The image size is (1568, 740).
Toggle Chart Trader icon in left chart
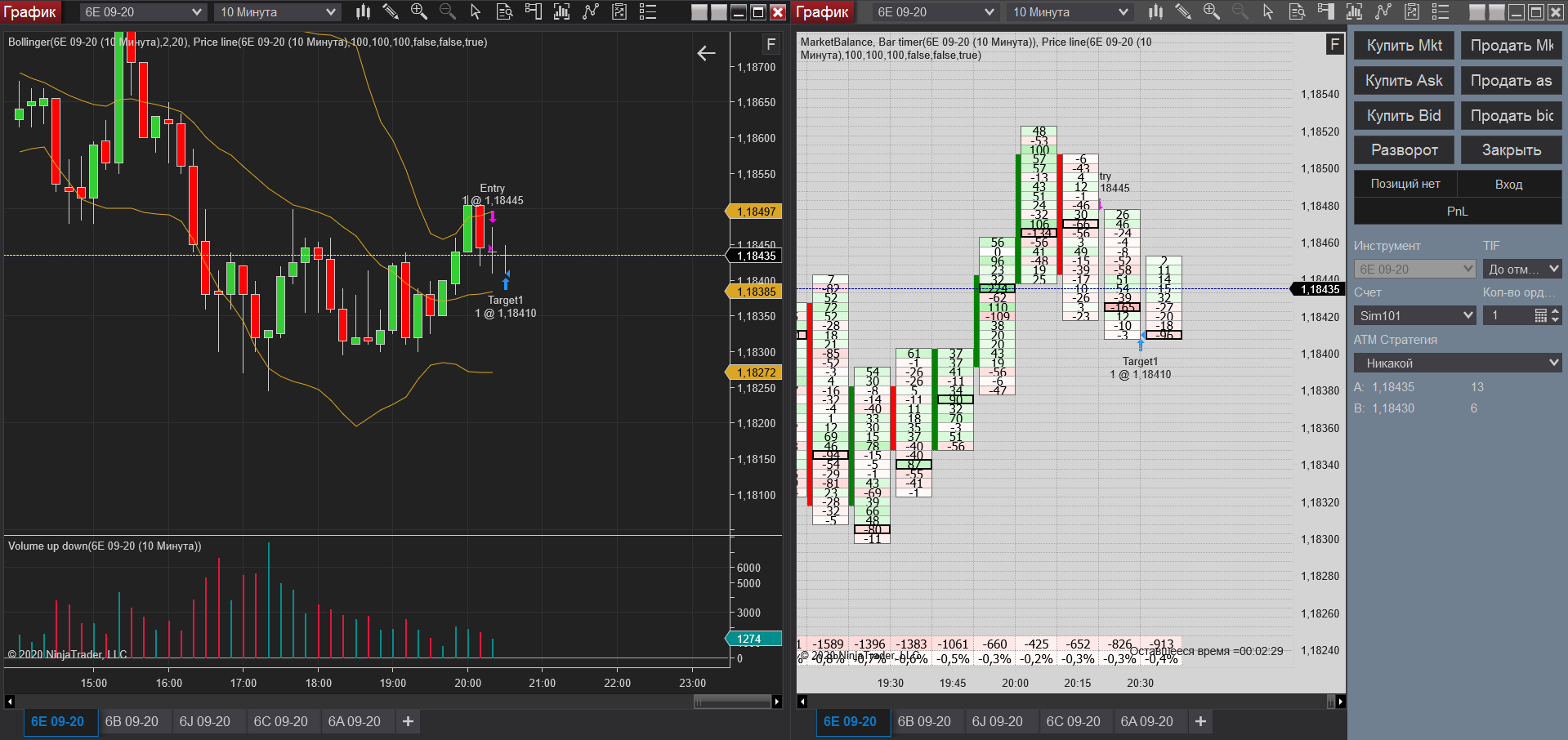click(x=534, y=11)
